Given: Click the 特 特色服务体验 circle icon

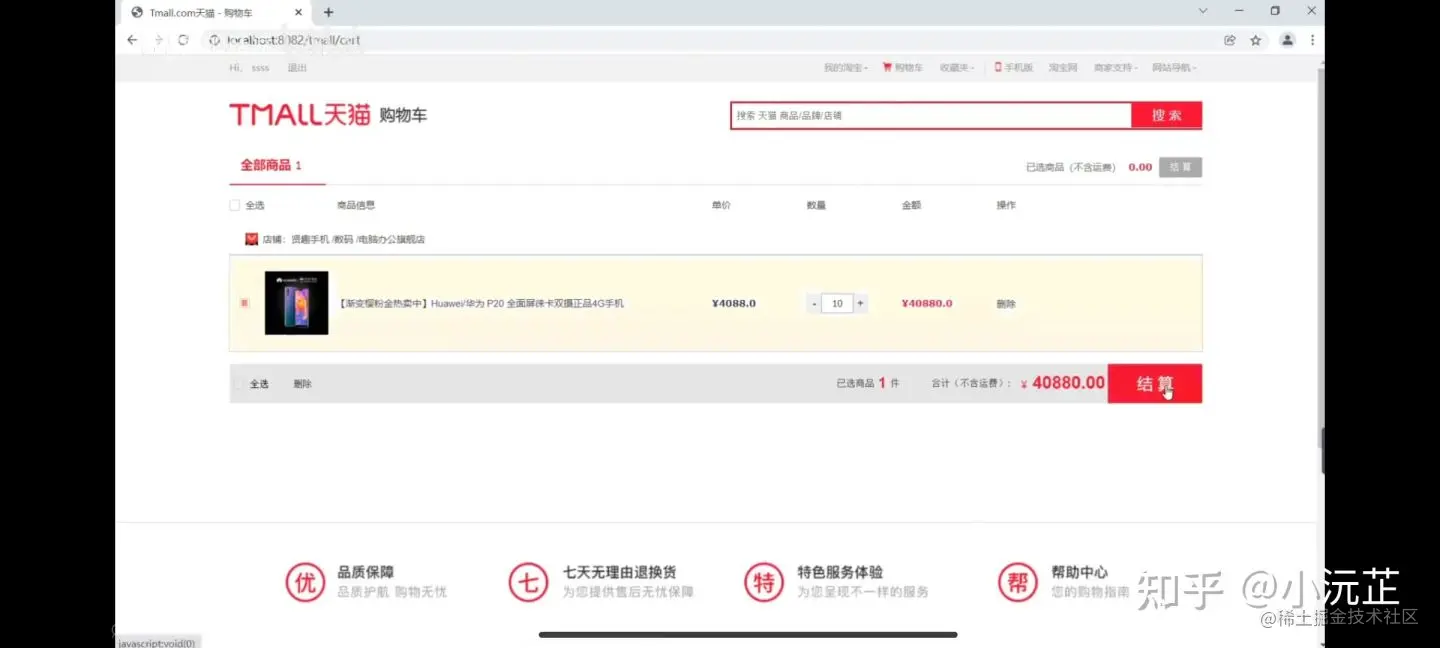Looking at the screenshot, I should (x=764, y=582).
